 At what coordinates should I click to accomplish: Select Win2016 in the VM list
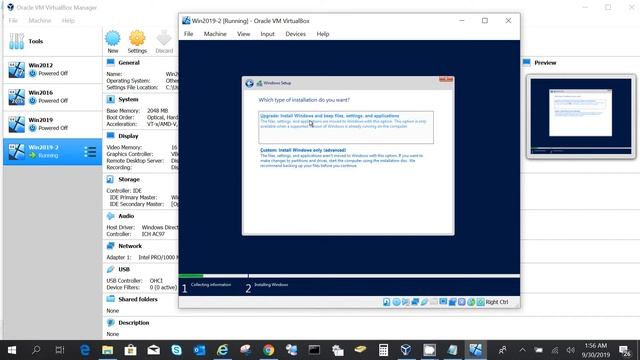(x=52, y=97)
